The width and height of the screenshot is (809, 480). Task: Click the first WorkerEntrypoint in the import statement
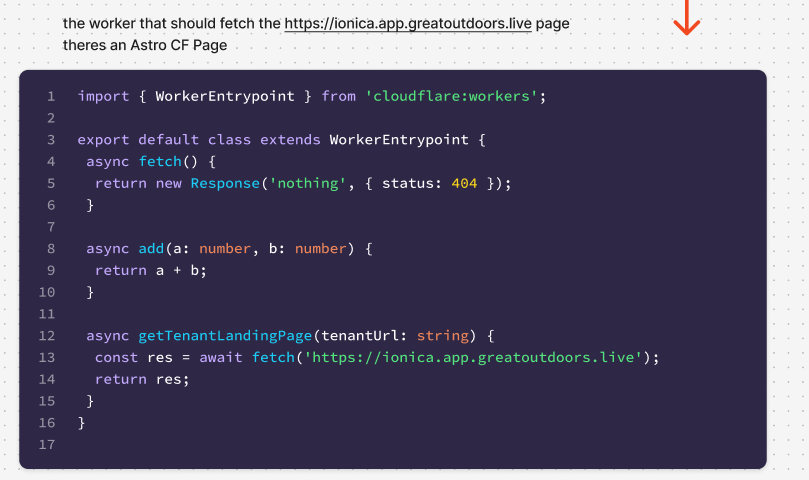pos(225,96)
